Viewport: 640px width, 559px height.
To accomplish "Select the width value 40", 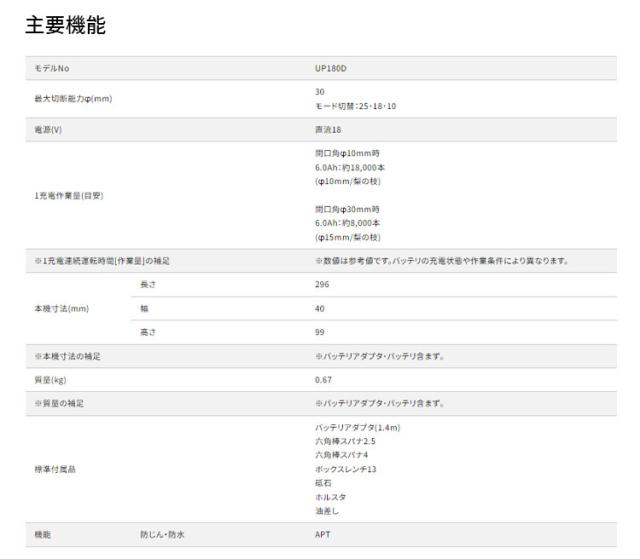I will coord(320,308).
